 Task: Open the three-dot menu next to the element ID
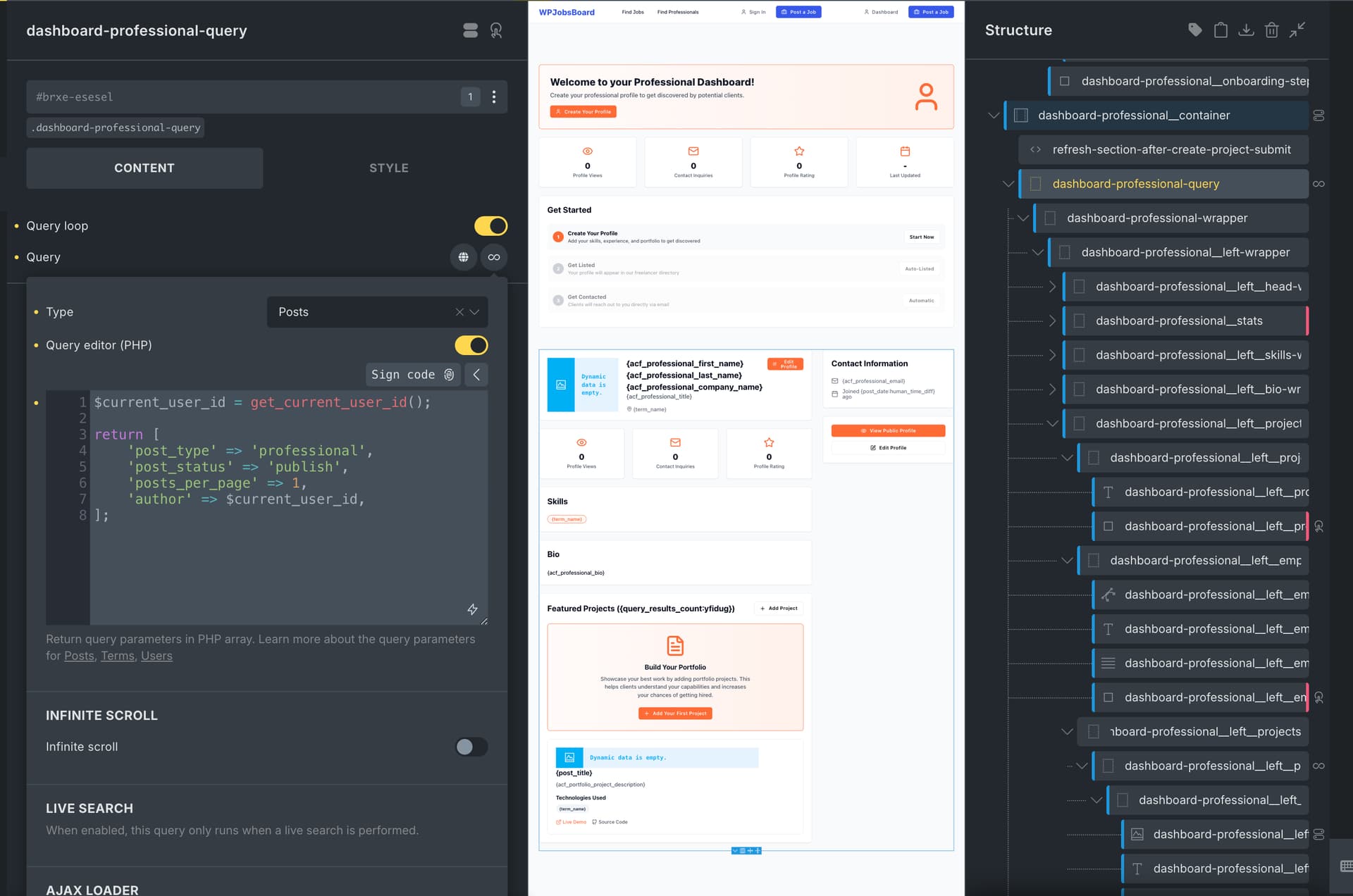tap(493, 97)
